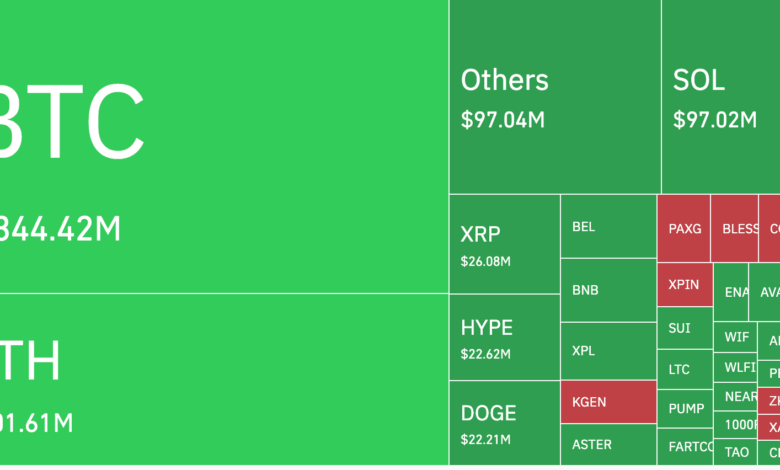This screenshot has height=470, width=780.
Task: Click the WIF tile
Action: click(x=736, y=337)
